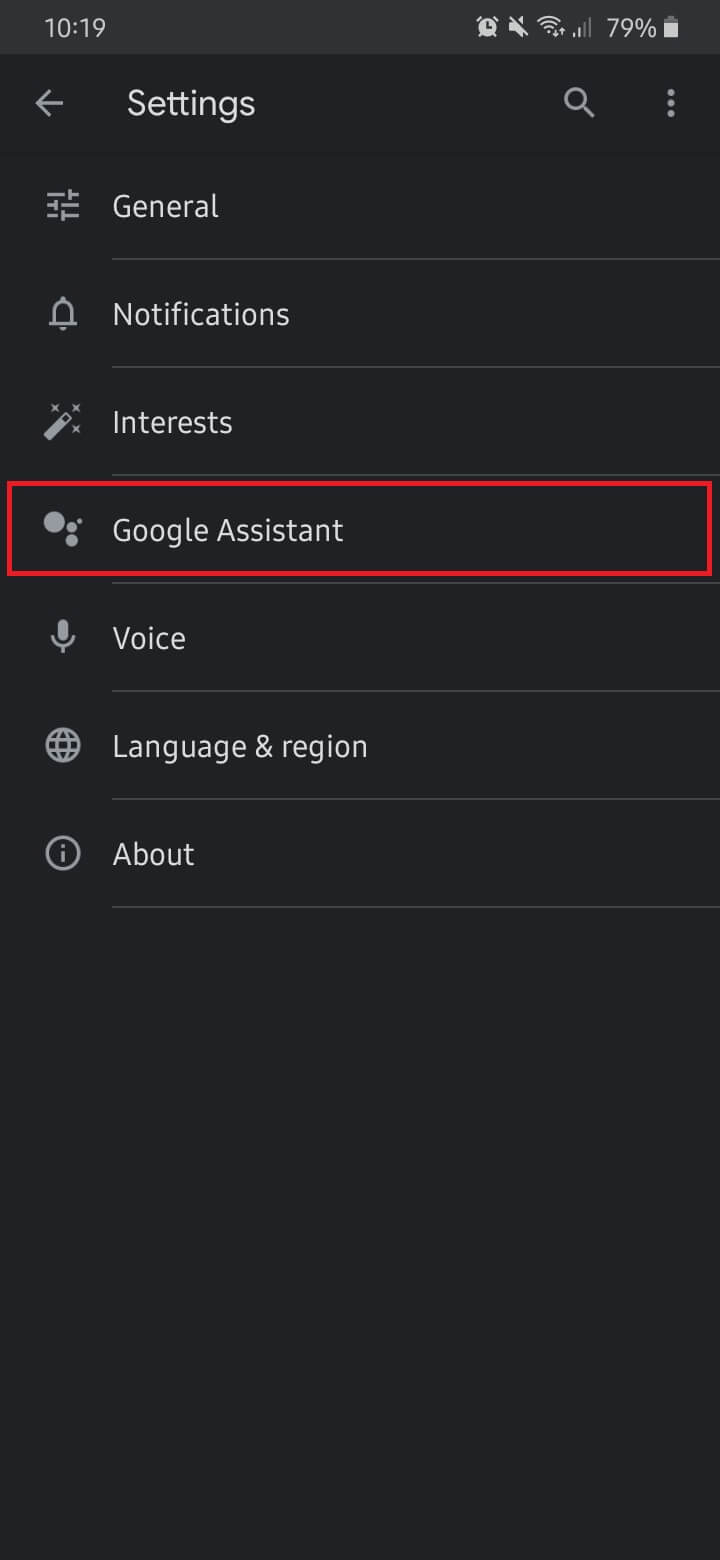Click the About info icon

pyautogui.click(x=62, y=853)
